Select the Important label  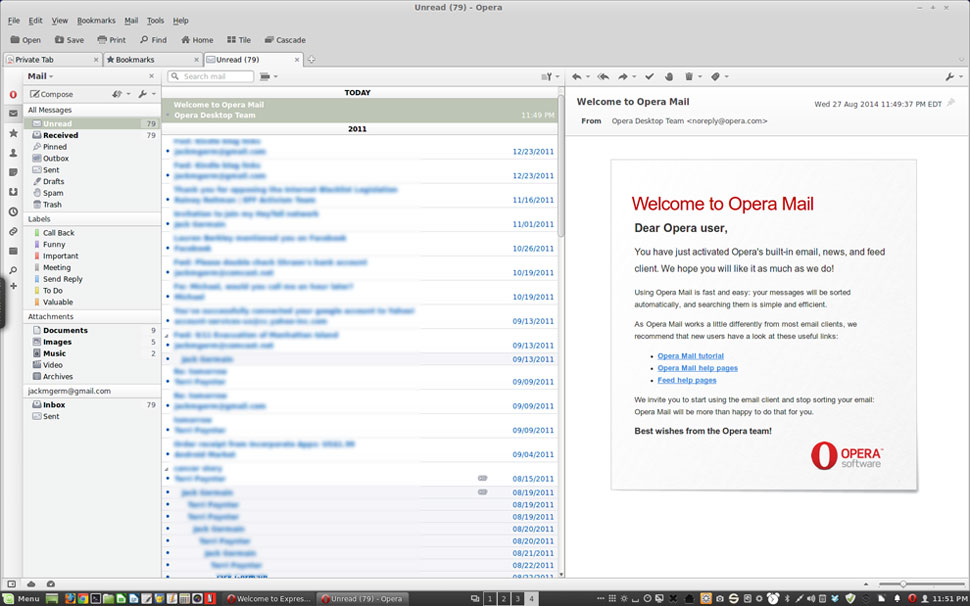[61, 256]
